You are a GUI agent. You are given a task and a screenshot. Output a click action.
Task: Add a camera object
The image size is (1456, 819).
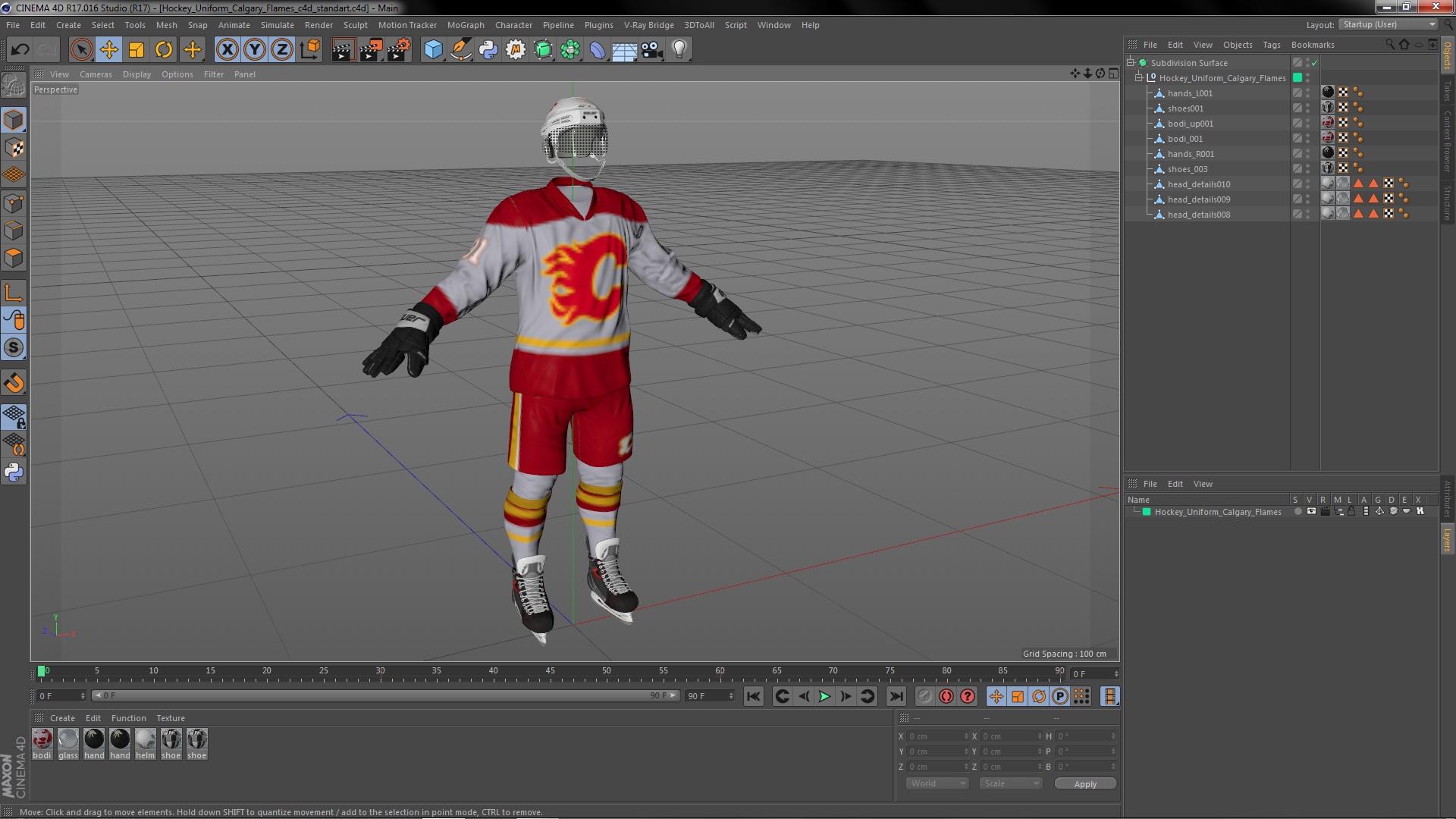(651, 50)
